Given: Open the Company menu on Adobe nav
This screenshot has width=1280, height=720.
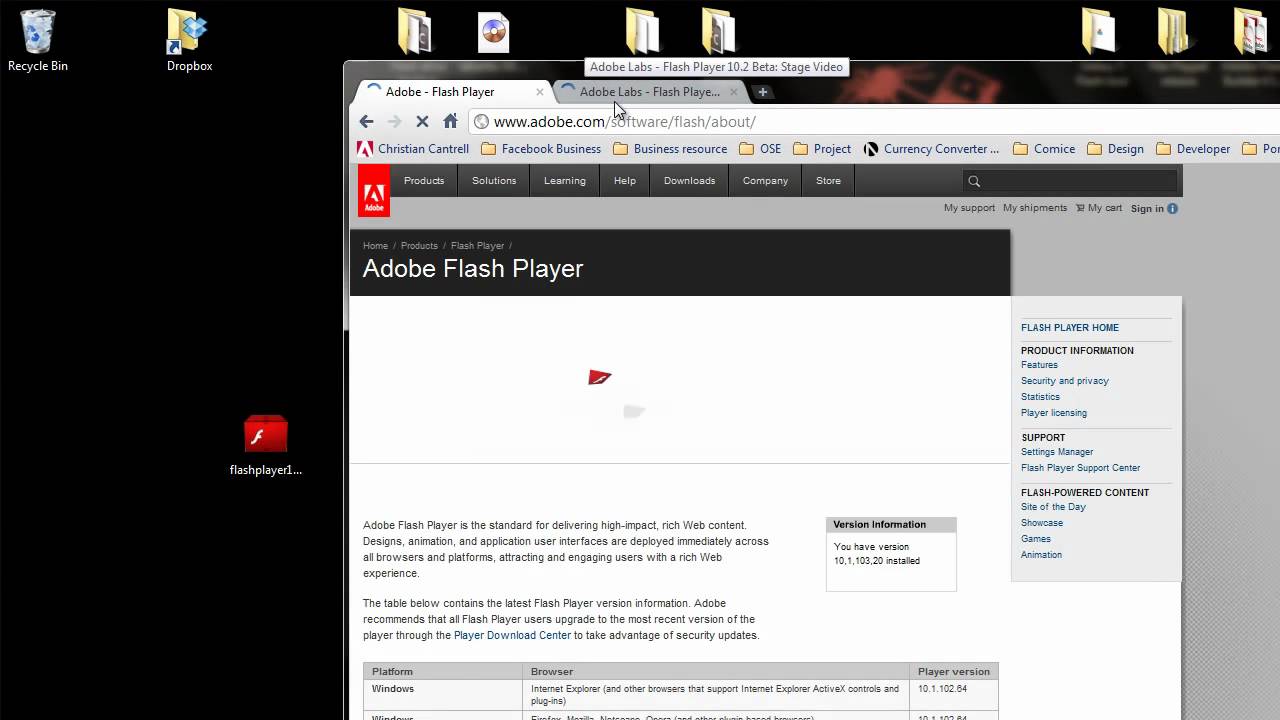Looking at the screenshot, I should pyautogui.click(x=766, y=181).
